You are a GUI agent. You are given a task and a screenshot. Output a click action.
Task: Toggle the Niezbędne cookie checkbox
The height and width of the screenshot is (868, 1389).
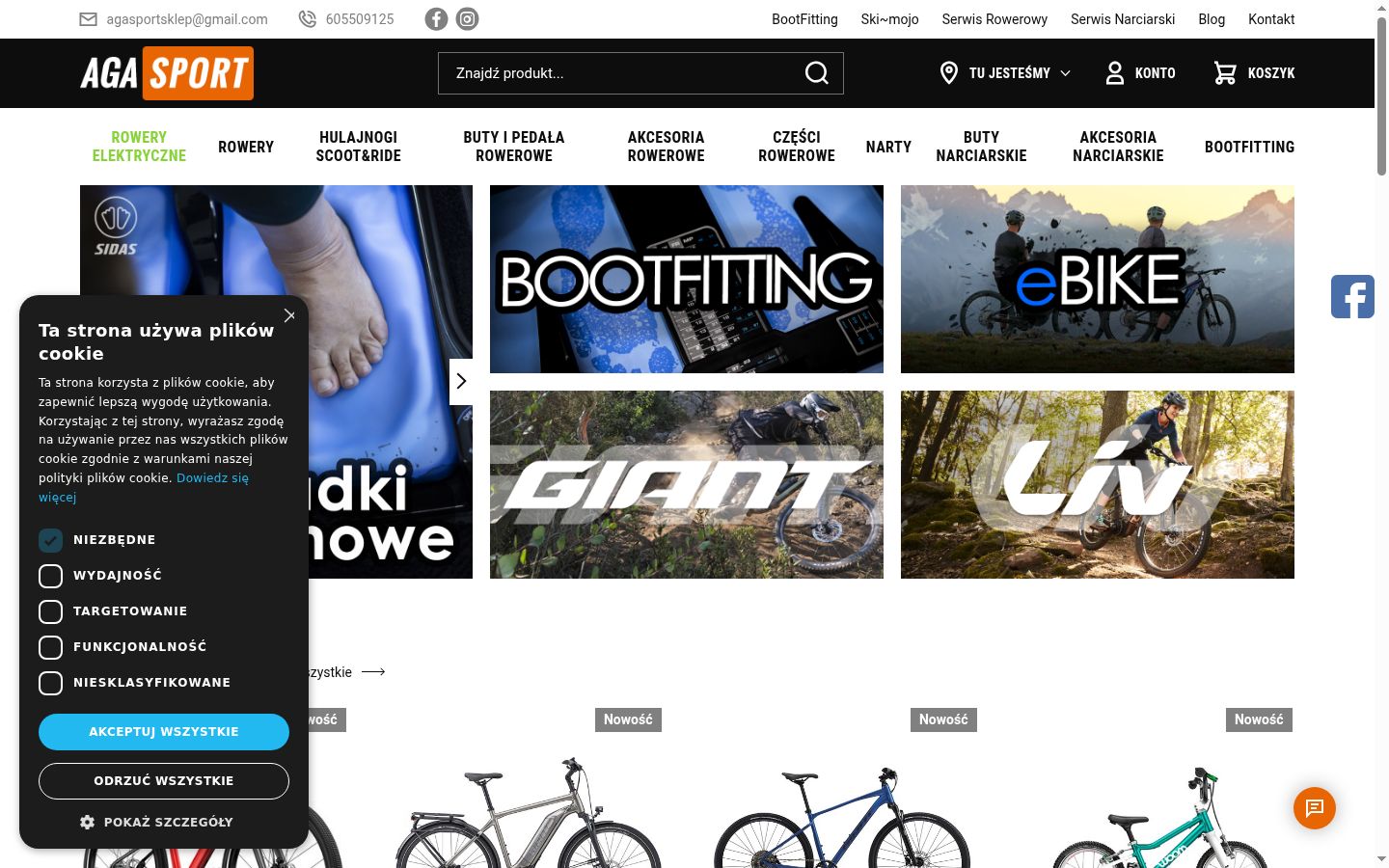point(50,540)
